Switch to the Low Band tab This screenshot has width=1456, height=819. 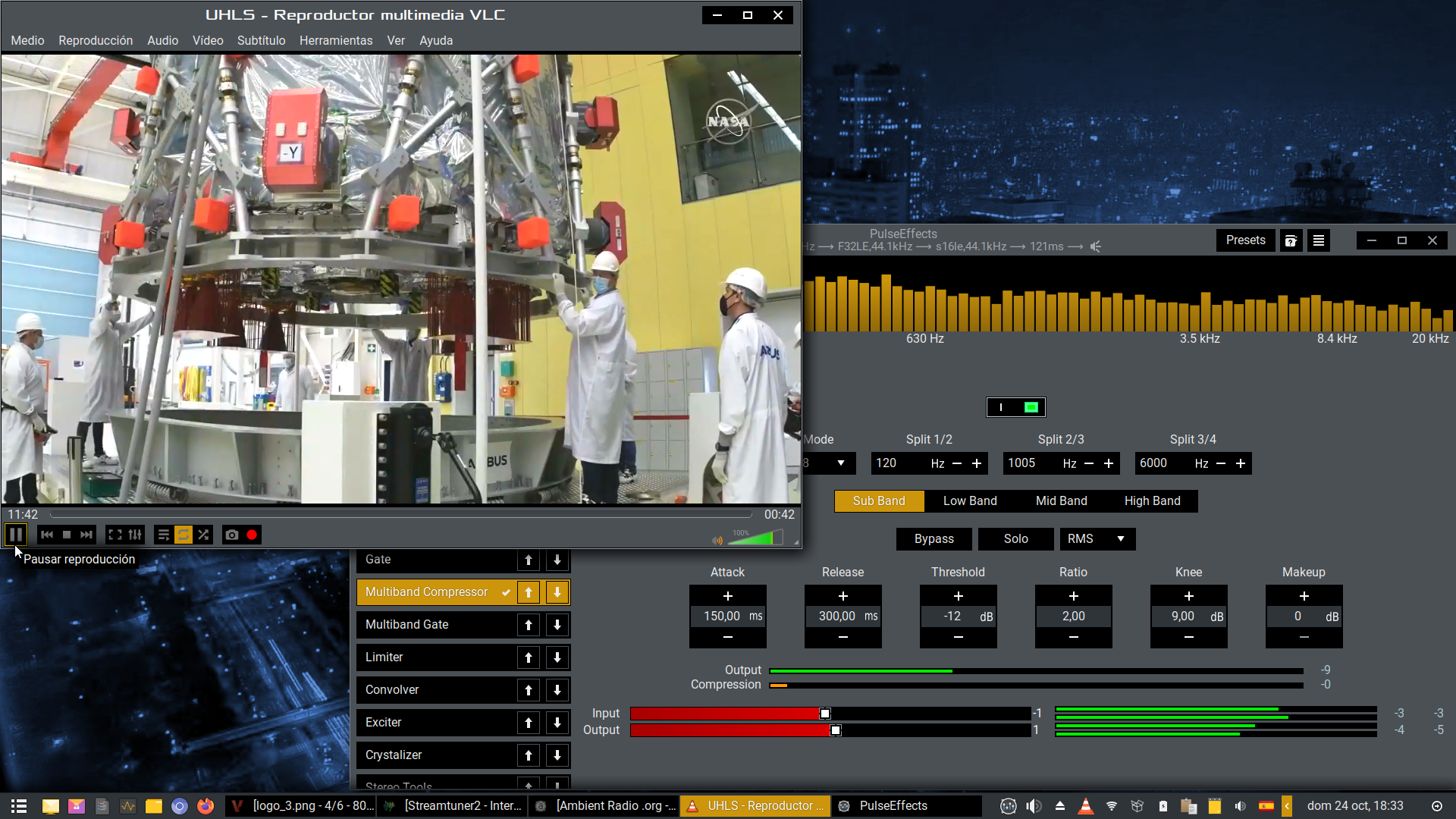tap(970, 501)
